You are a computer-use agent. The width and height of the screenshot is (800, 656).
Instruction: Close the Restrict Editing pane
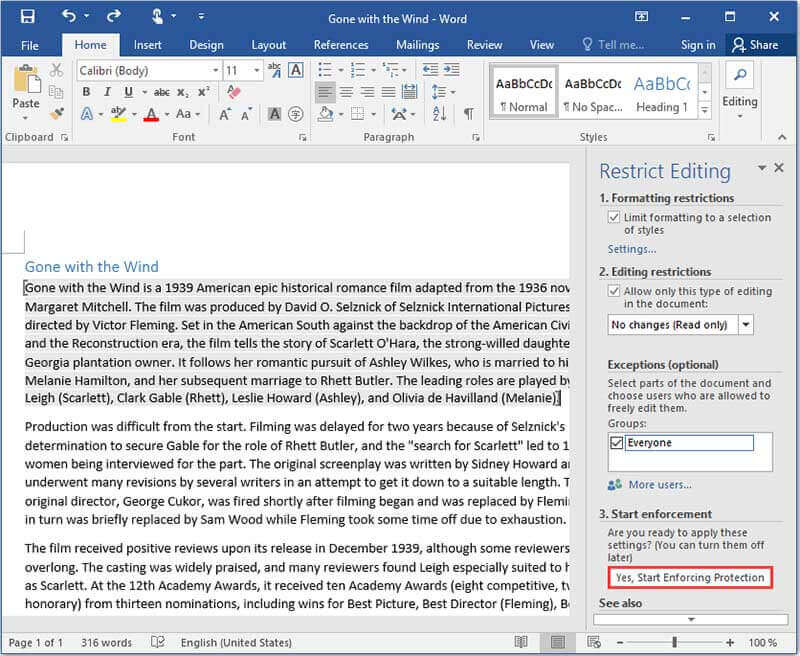point(779,167)
